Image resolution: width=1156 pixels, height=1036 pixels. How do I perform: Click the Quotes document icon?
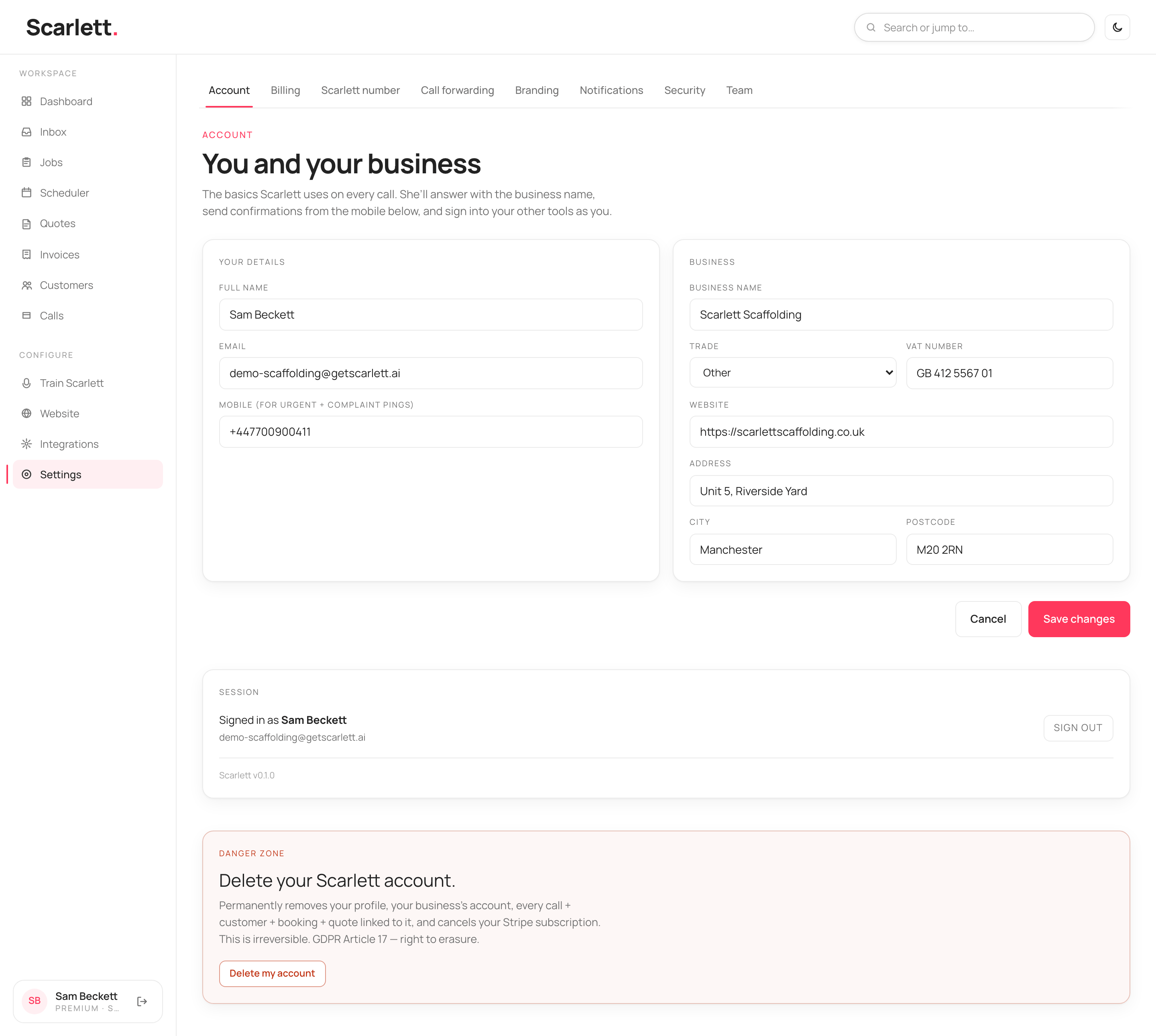pyautogui.click(x=26, y=224)
